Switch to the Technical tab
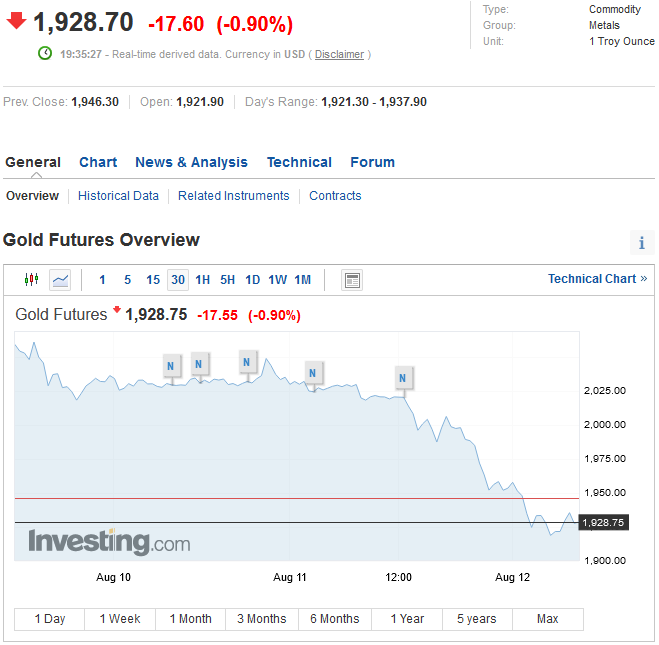 tap(299, 162)
